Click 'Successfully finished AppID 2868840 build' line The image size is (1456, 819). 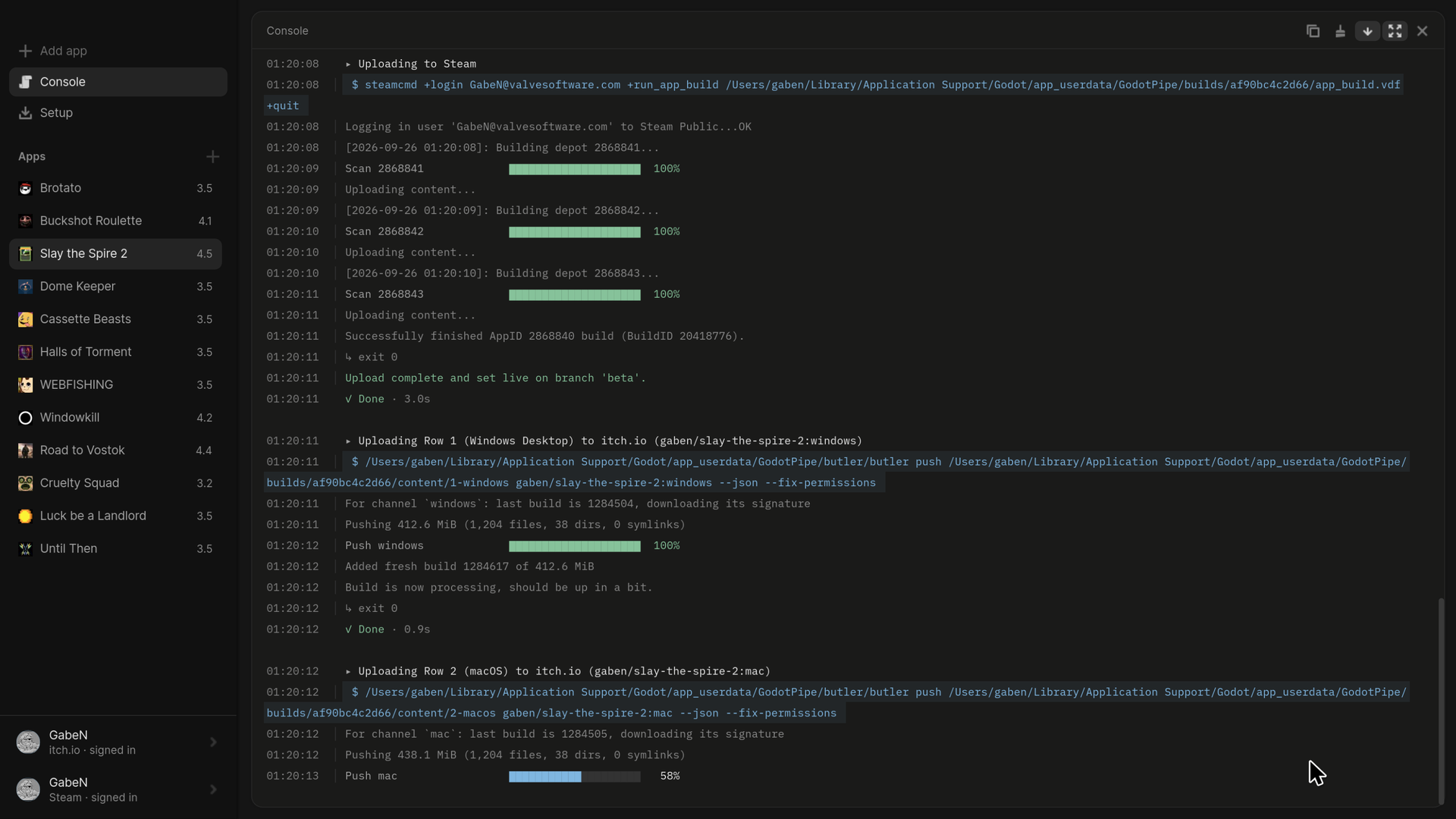[x=544, y=336]
